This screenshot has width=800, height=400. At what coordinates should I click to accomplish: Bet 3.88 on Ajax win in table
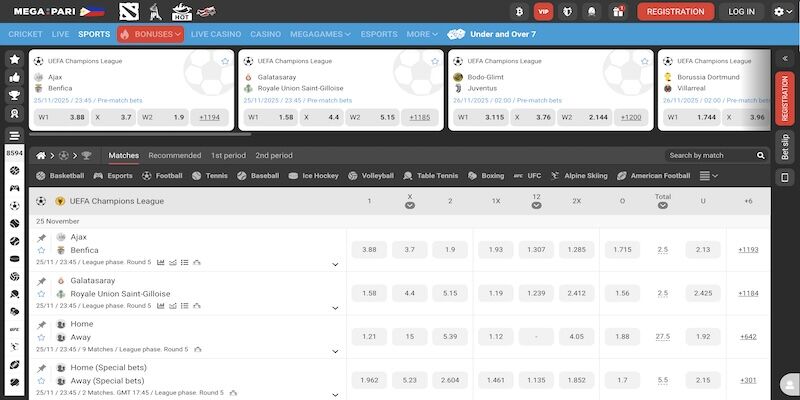point(369,249)
